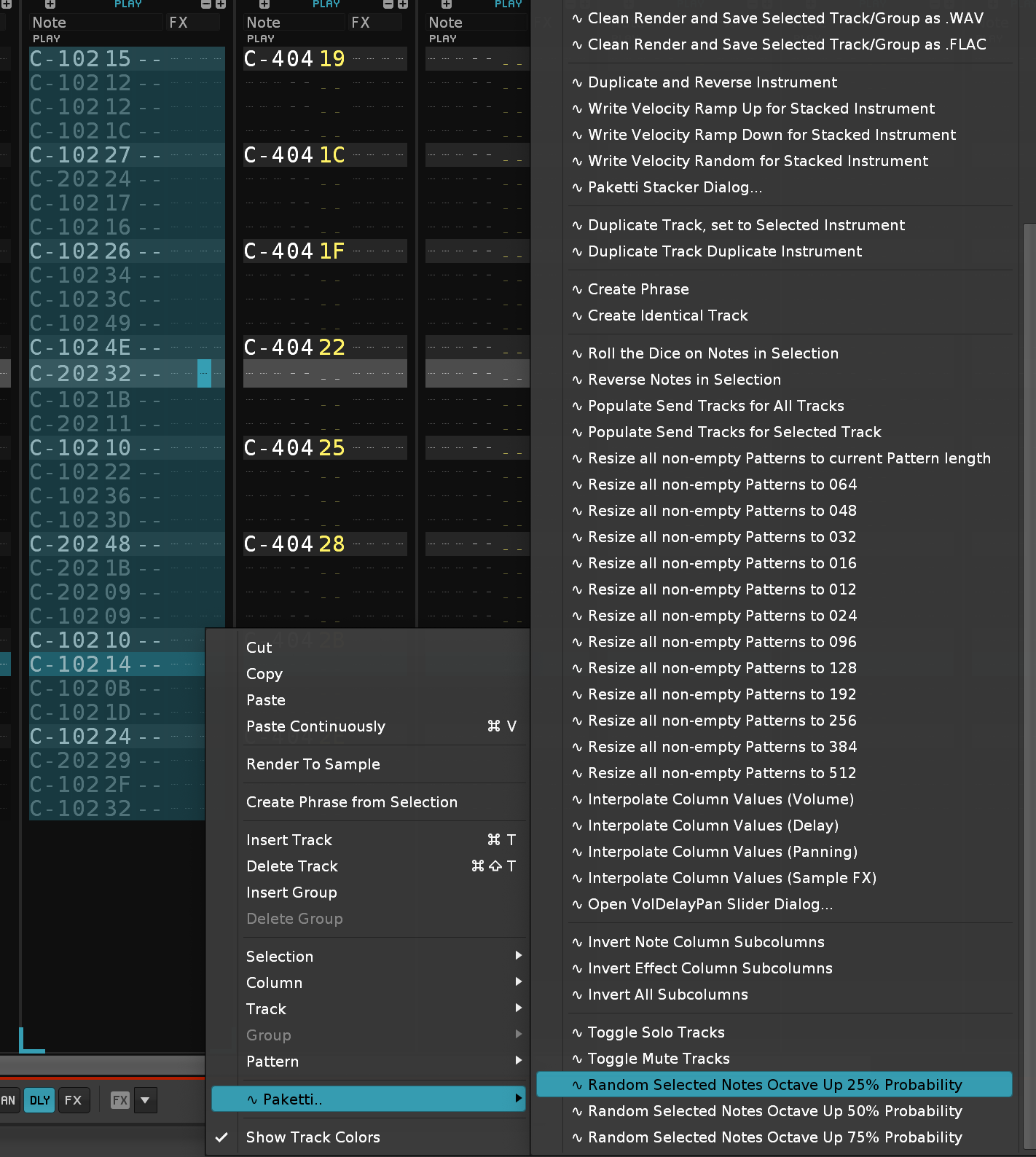Image resolution: width=1036 pixels, height=1157 pixels.
Task: Click the plus icon above third track's Note column
Action: pyautogui.click(x=447, y=4)
